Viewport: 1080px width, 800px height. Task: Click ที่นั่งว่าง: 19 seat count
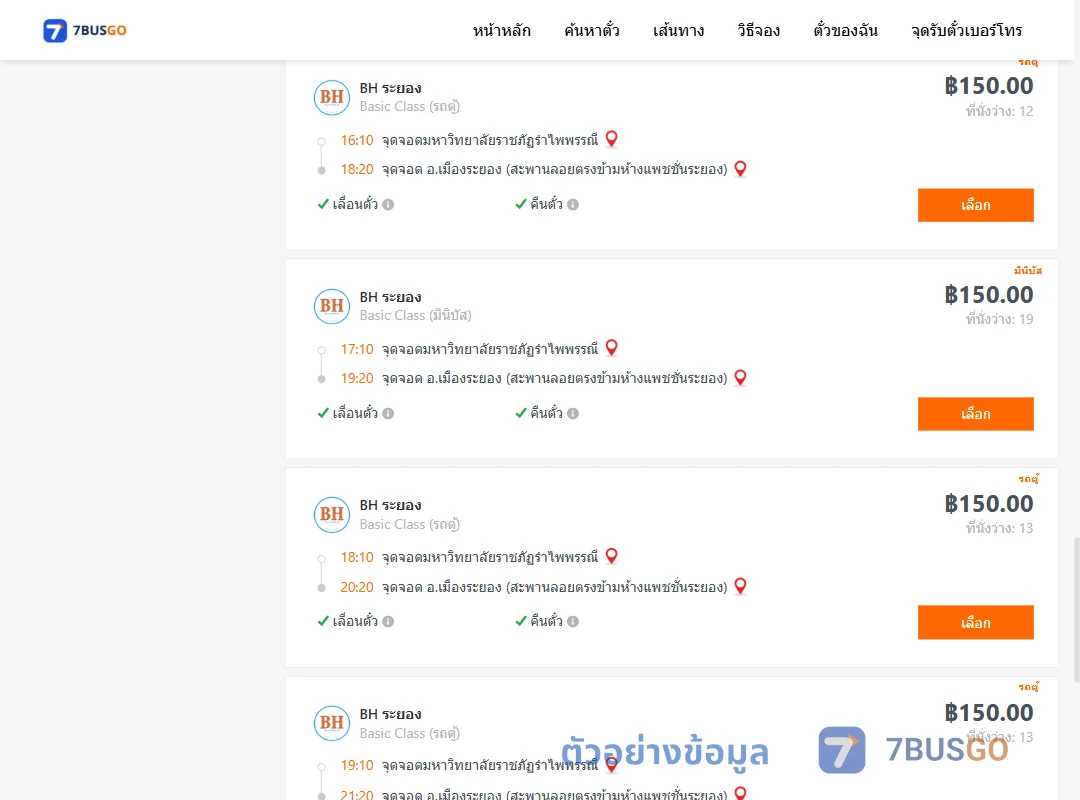click(999, 319)
